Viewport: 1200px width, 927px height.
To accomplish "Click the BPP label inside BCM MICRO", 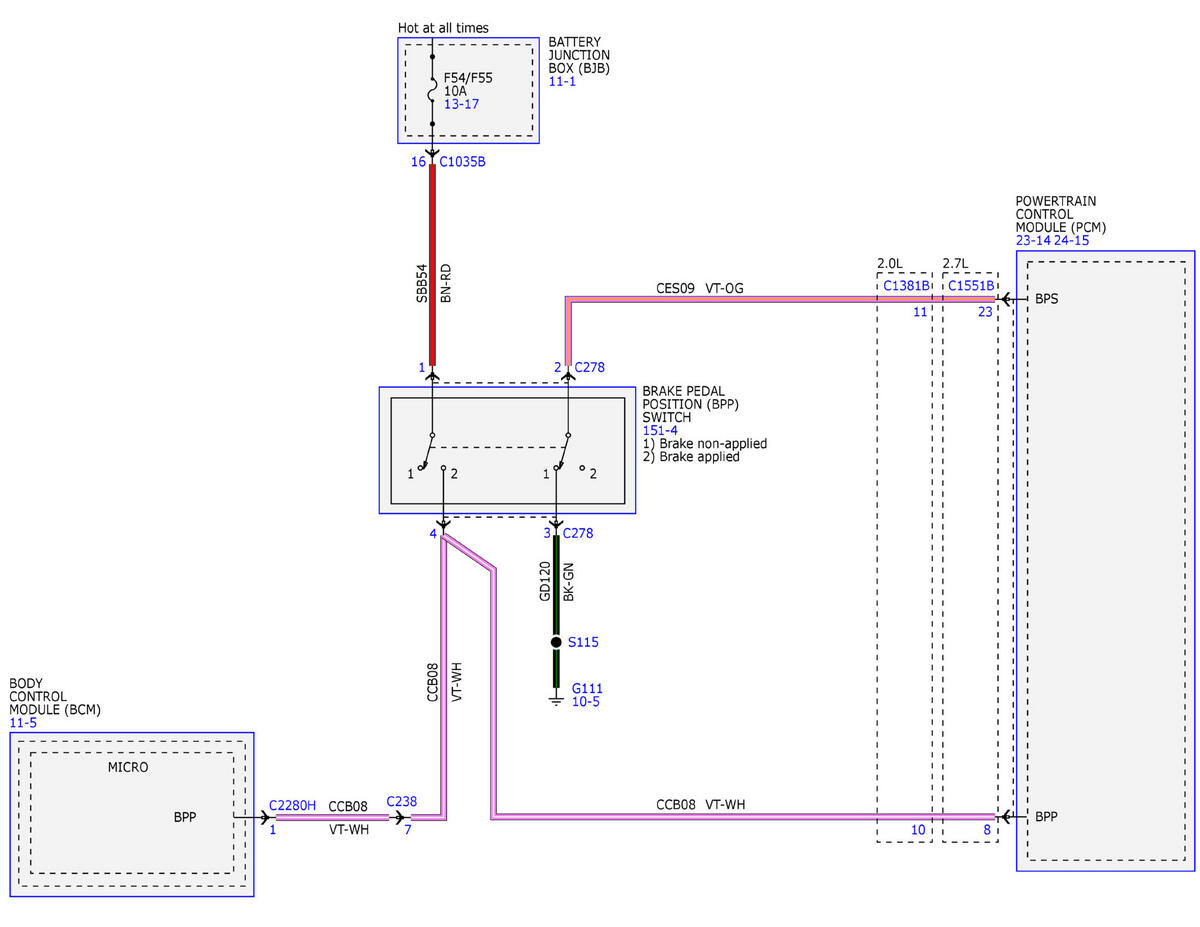I will point(185,817).
